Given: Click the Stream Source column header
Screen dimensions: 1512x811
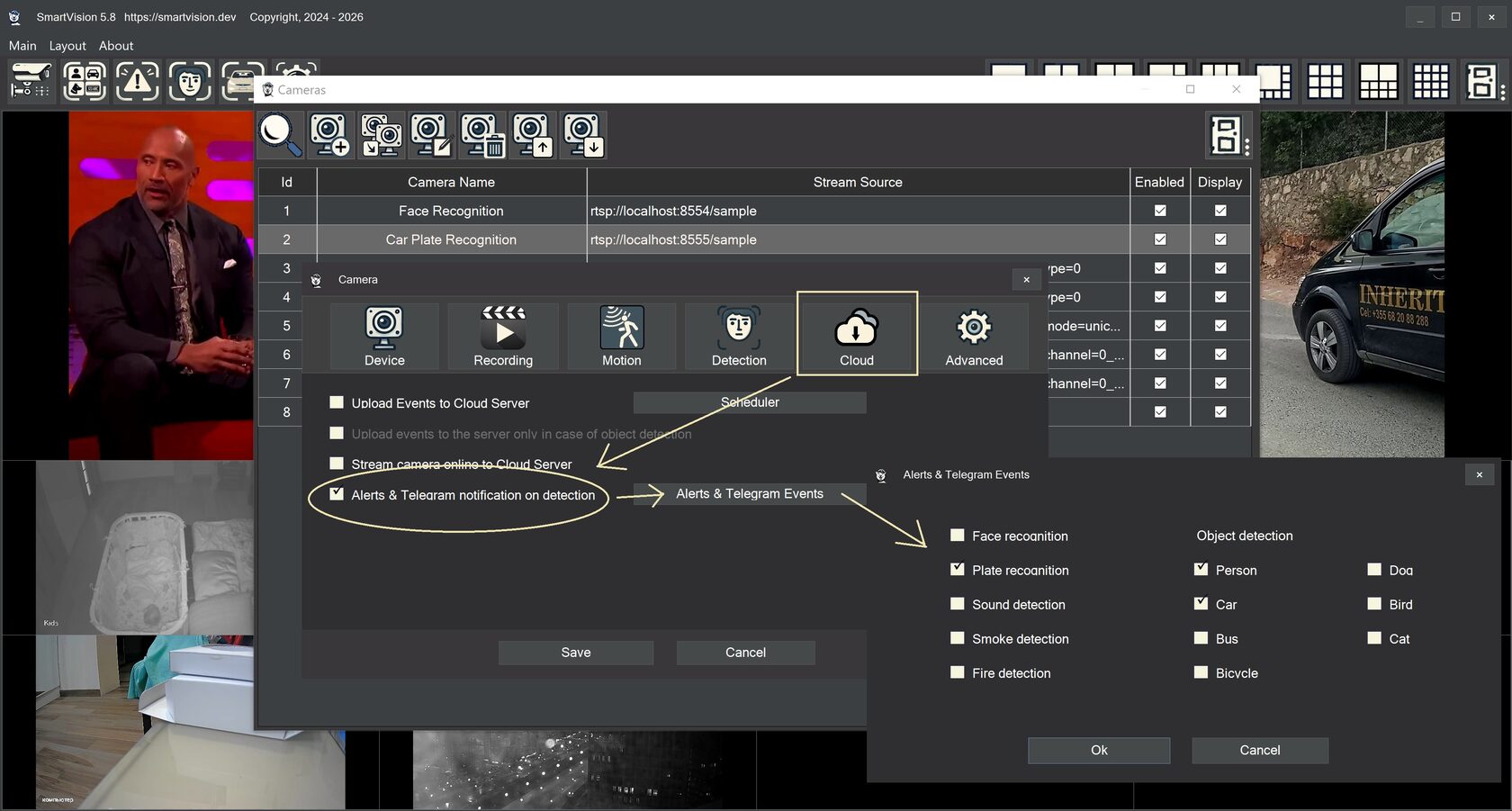Looking at the screenshot, I should 858,182.
